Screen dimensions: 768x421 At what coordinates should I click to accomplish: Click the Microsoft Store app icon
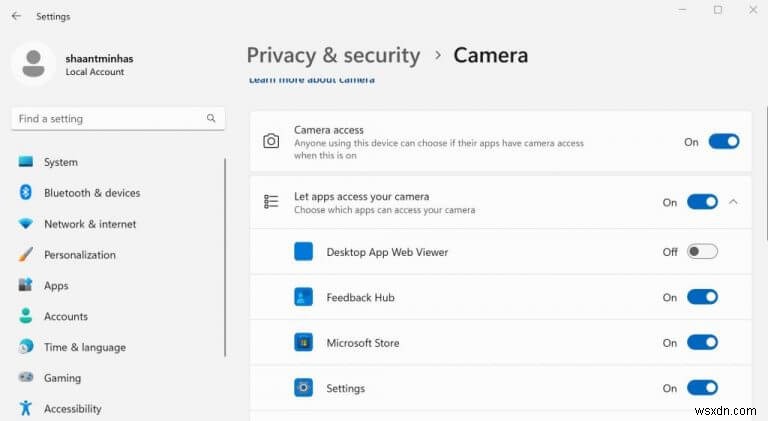(304, 343)
